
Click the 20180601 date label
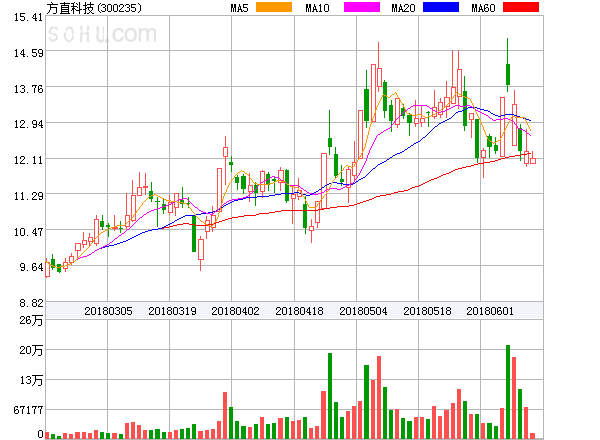click(x=490, y=311)
